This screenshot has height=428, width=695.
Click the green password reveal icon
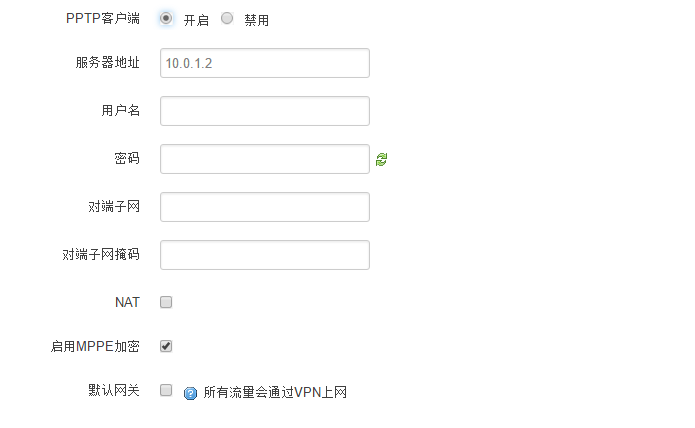pos(381,159)
